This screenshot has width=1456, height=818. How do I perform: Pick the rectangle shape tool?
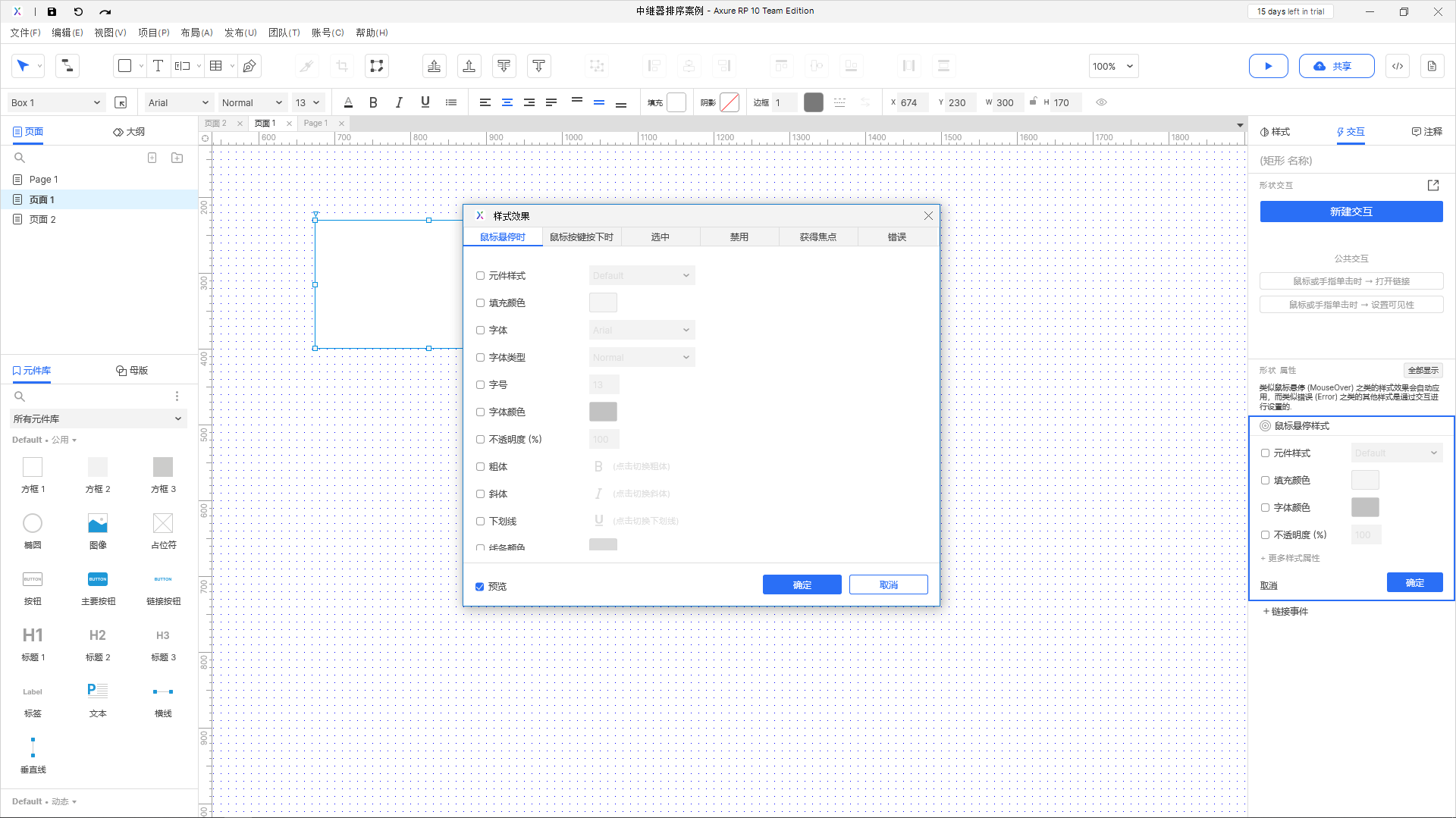(x=125, y=66)
